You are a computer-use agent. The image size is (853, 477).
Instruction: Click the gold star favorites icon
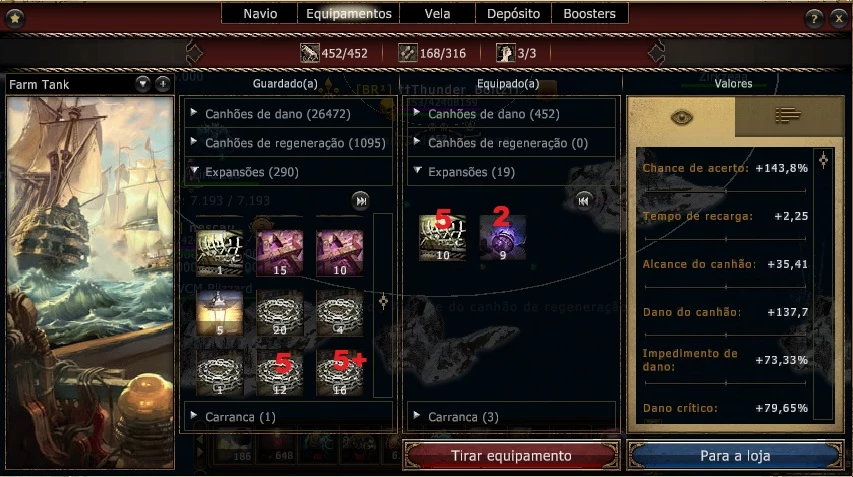pyautogui.click(x=15, y=18)
